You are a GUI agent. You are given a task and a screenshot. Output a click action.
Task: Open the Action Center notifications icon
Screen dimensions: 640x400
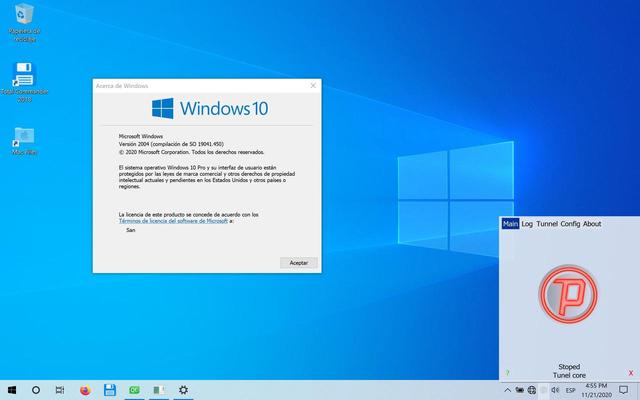click(623, 390)
